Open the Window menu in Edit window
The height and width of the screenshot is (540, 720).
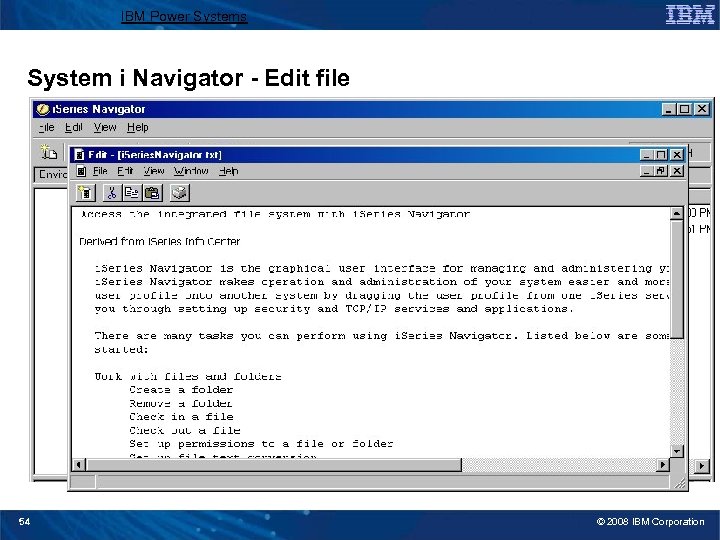pos(191,171)
